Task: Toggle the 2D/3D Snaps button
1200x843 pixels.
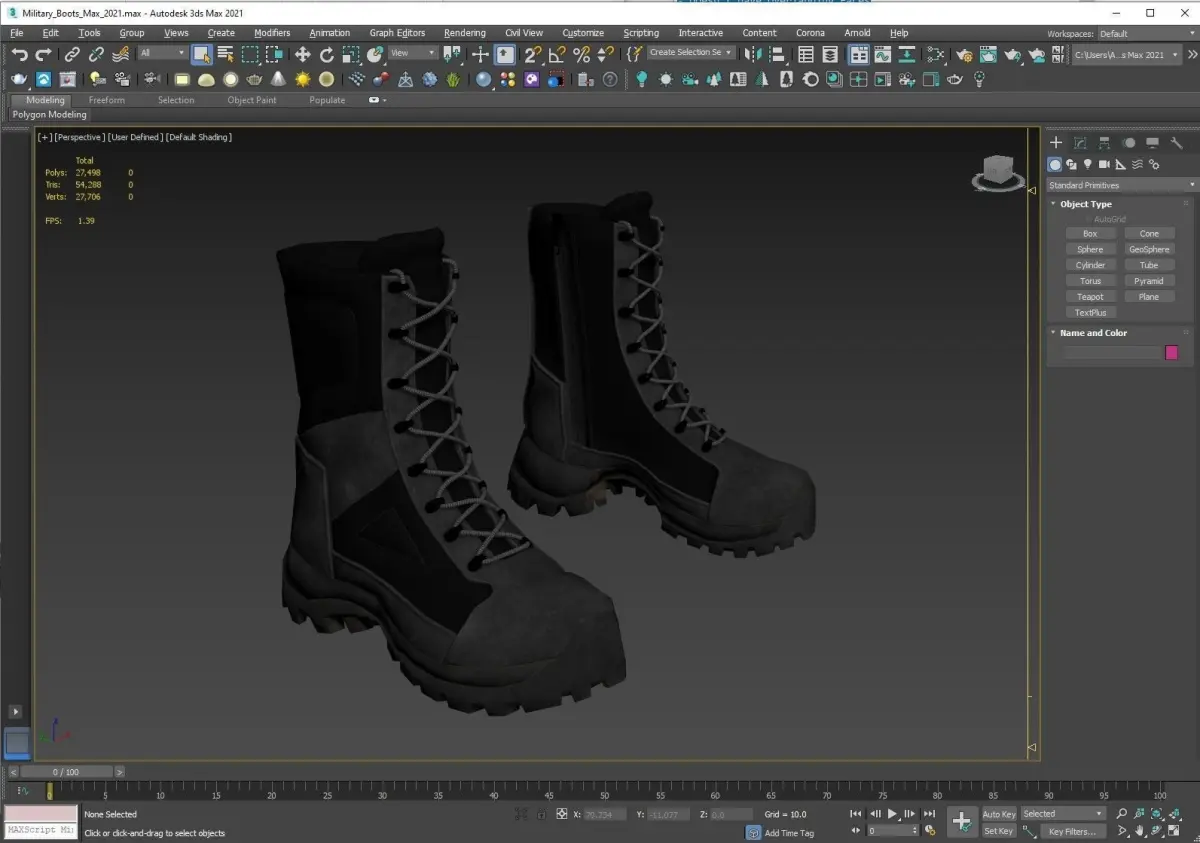Action: click(x=533, y=54)
